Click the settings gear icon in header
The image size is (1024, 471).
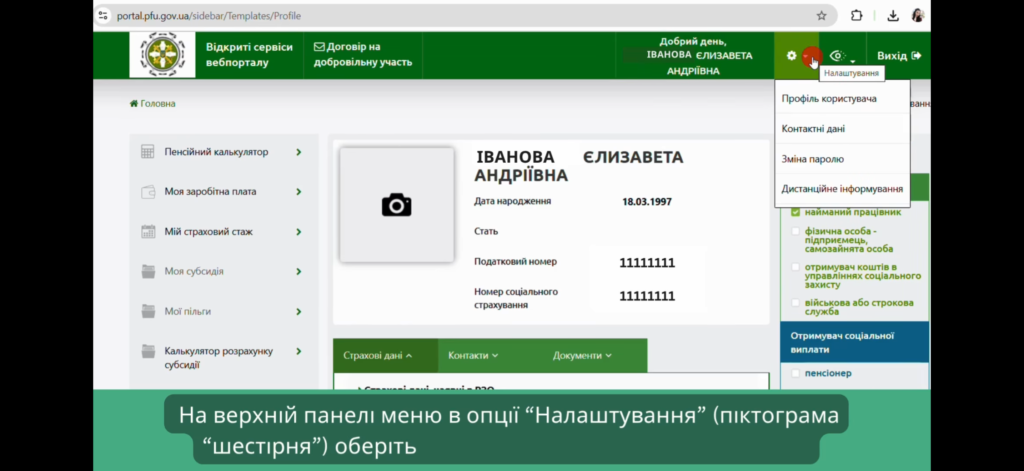[x=791, y=56]
